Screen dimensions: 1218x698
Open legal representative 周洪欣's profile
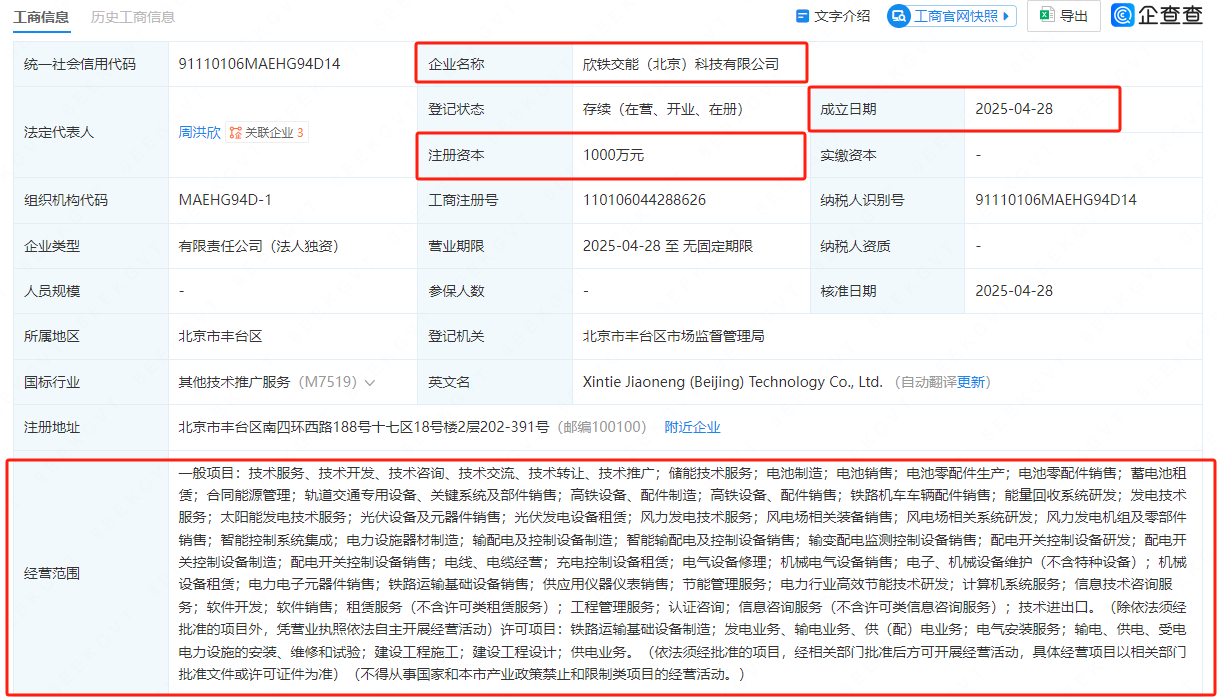coord(199,132)
